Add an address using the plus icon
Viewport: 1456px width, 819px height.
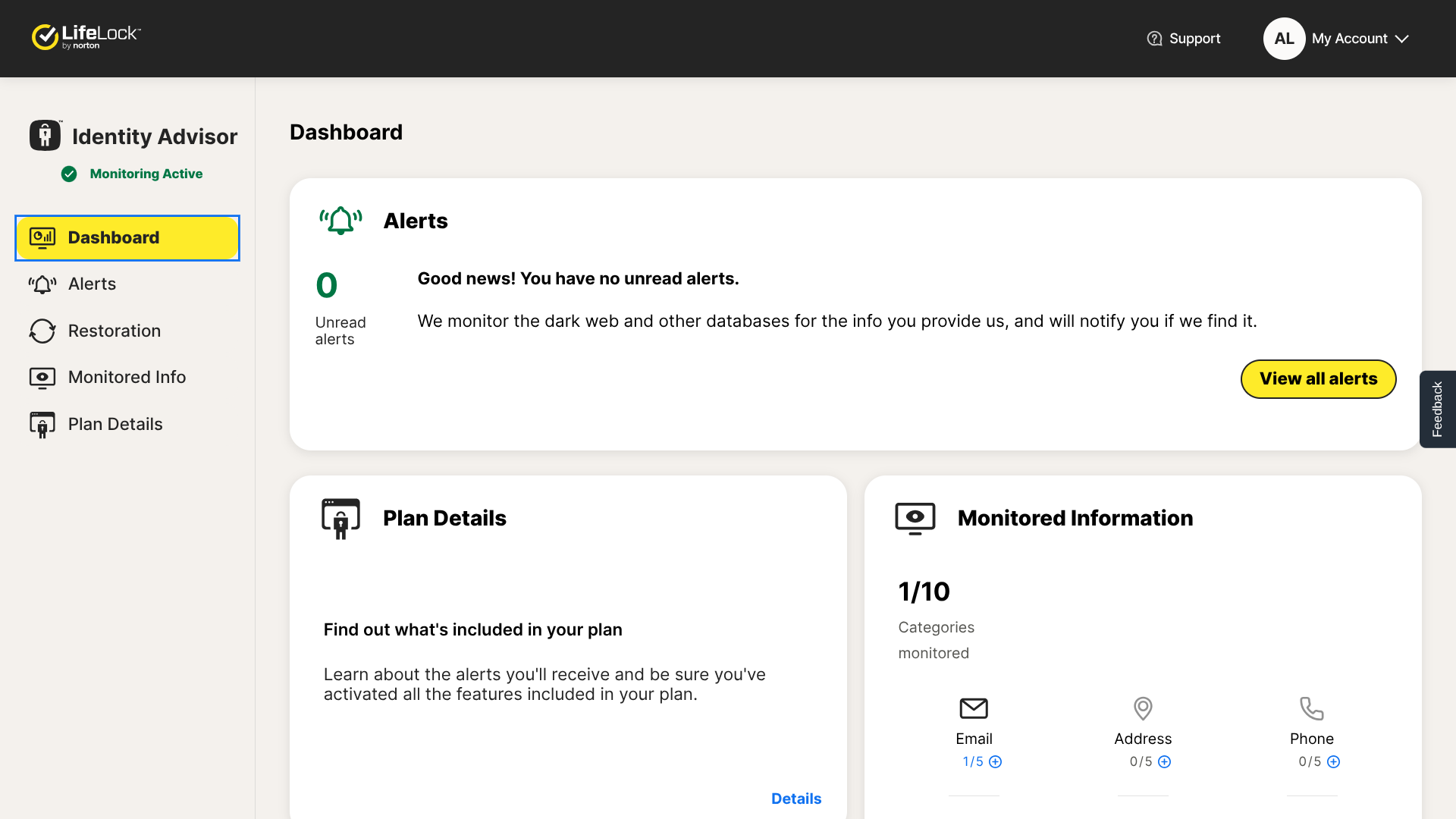[1165, 762]
